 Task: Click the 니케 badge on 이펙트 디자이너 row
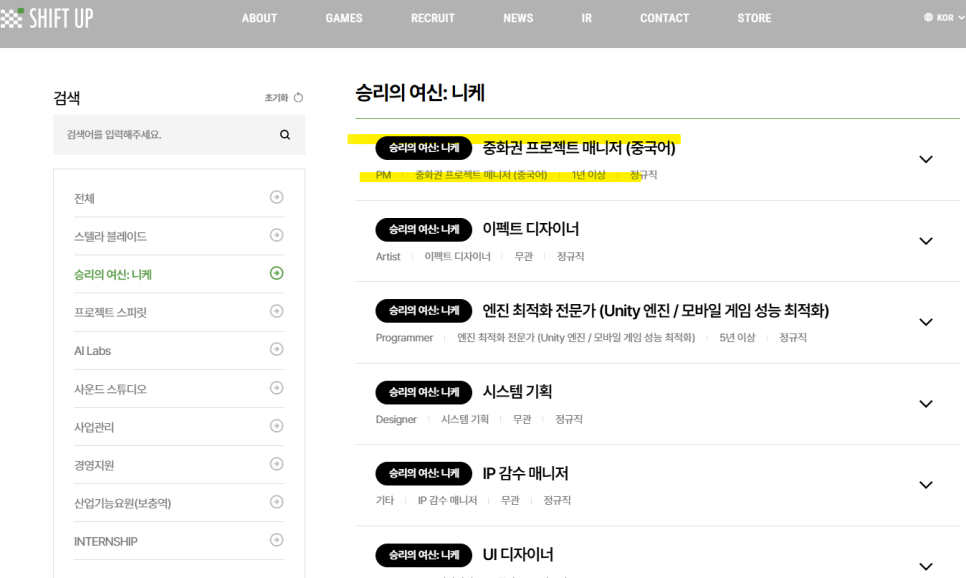(x=424, y=229)
